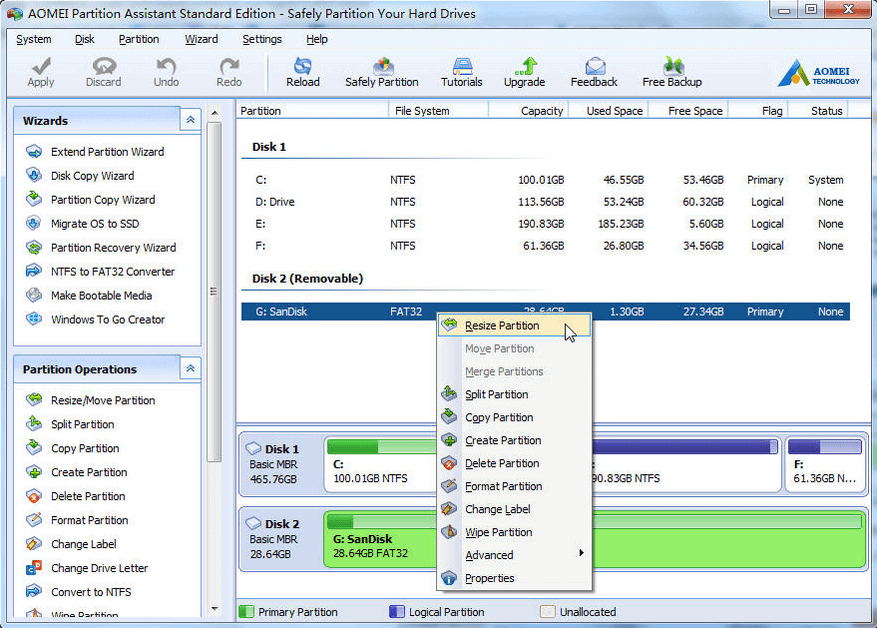This screenshot has height=628, width=877.
Task: Click the AOMEI Technology logo
Action: click(x=818, y=73)
